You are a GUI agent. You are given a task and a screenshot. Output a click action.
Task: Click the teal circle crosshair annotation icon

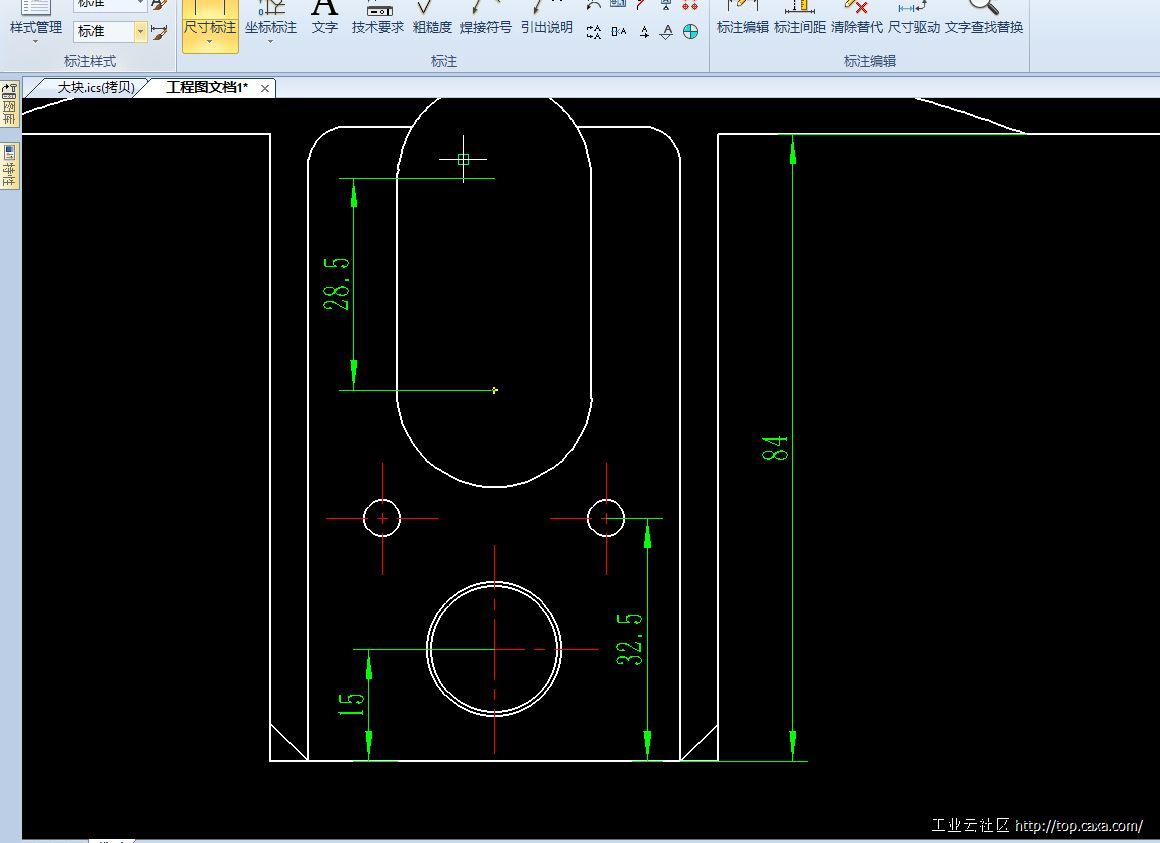click(x=690, y=32)
